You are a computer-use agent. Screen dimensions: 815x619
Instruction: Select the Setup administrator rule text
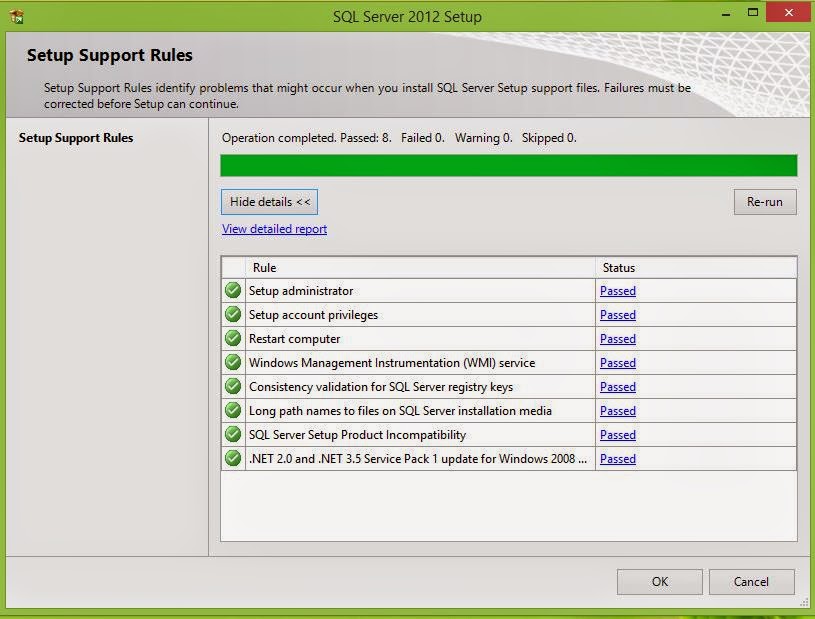tap(301, 291)
